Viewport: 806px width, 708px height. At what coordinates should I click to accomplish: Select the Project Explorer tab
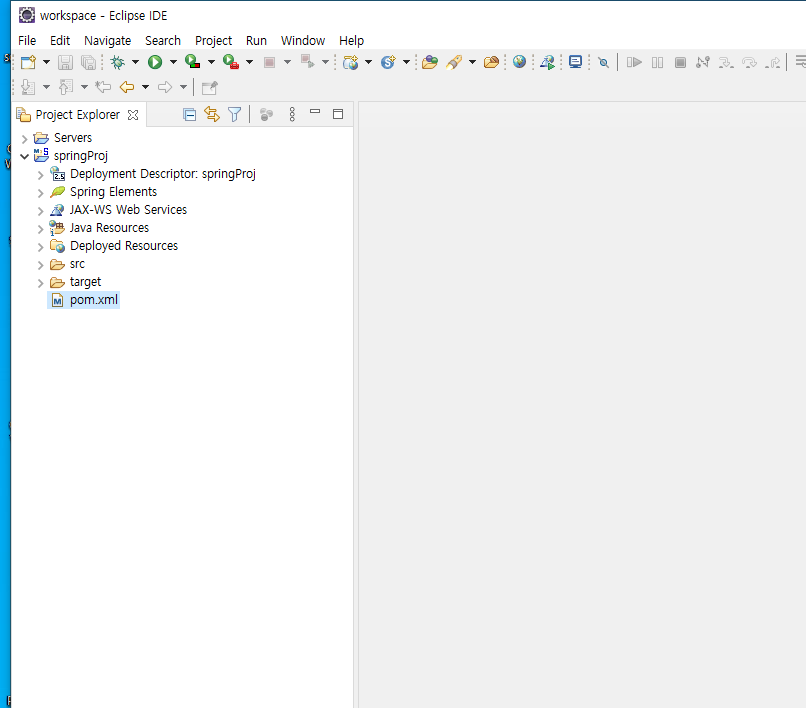(78, 114)
